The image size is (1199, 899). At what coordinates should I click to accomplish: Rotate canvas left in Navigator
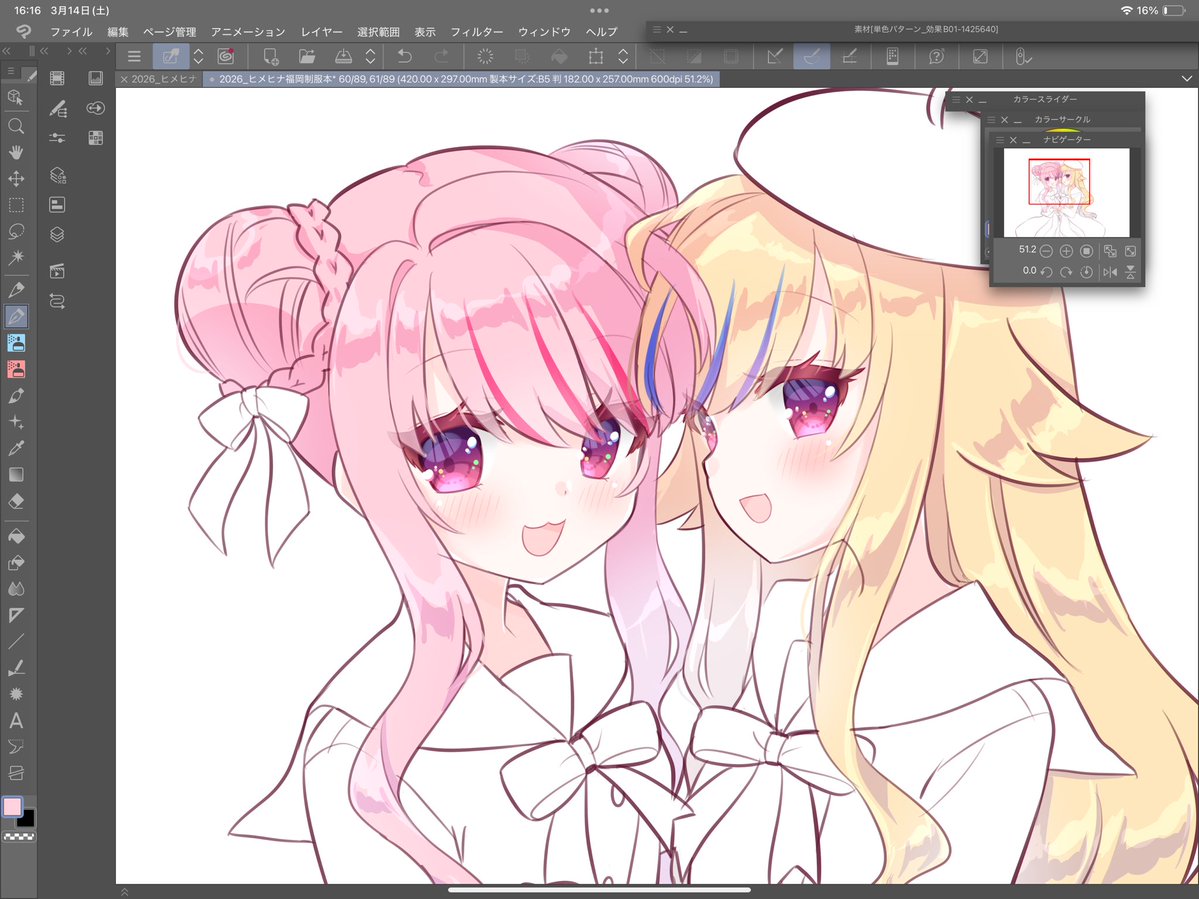click(1046, 271)
